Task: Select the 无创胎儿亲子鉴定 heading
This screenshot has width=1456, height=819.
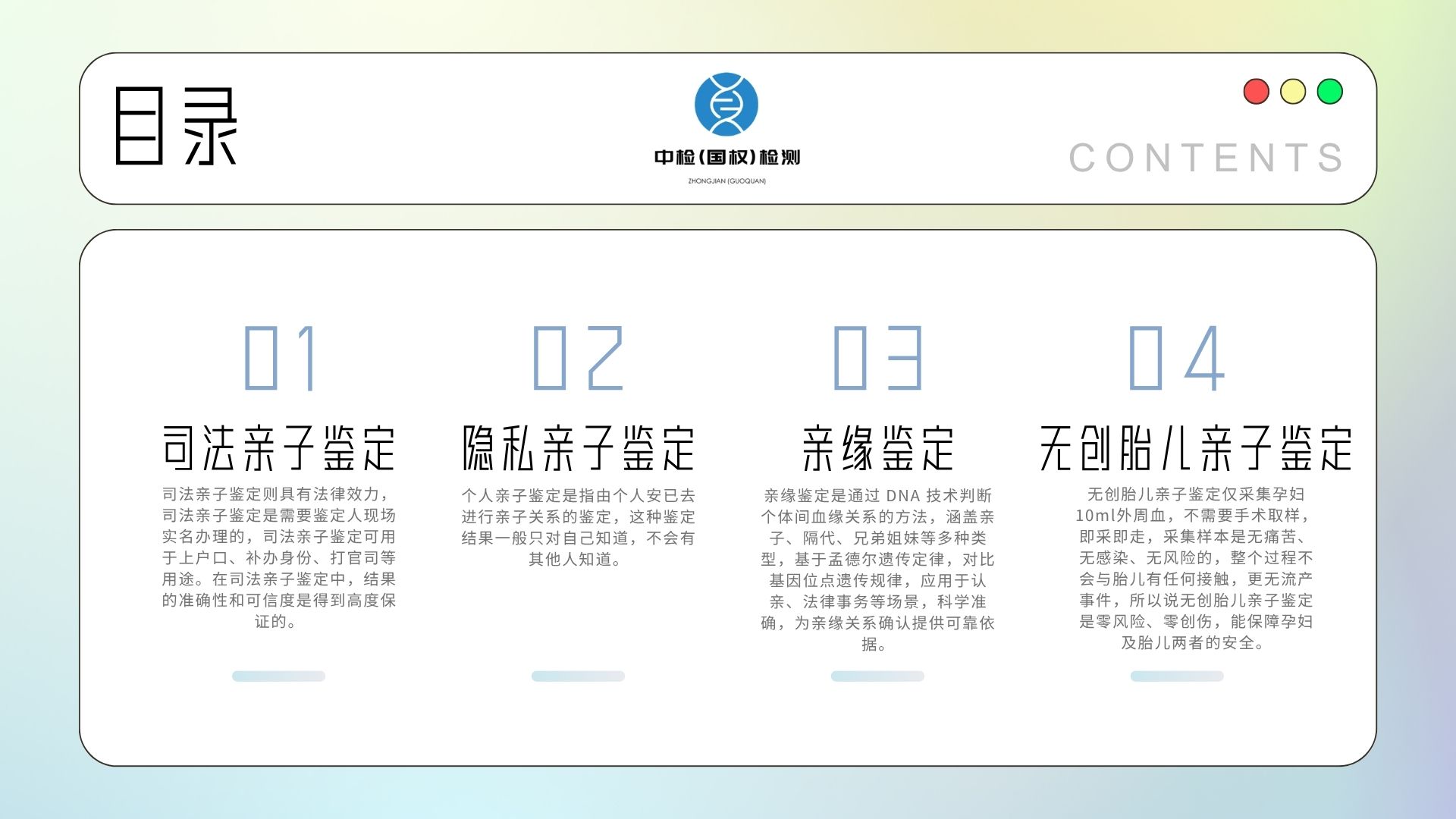Action: click(x=1198, y=447)
